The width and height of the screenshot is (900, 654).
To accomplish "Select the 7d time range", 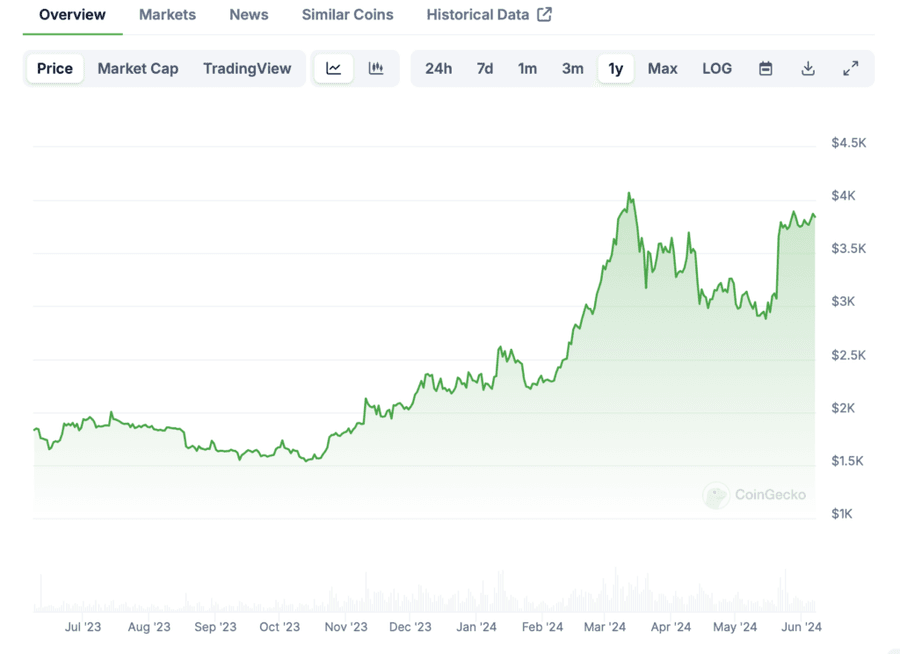I will [485, 68].
